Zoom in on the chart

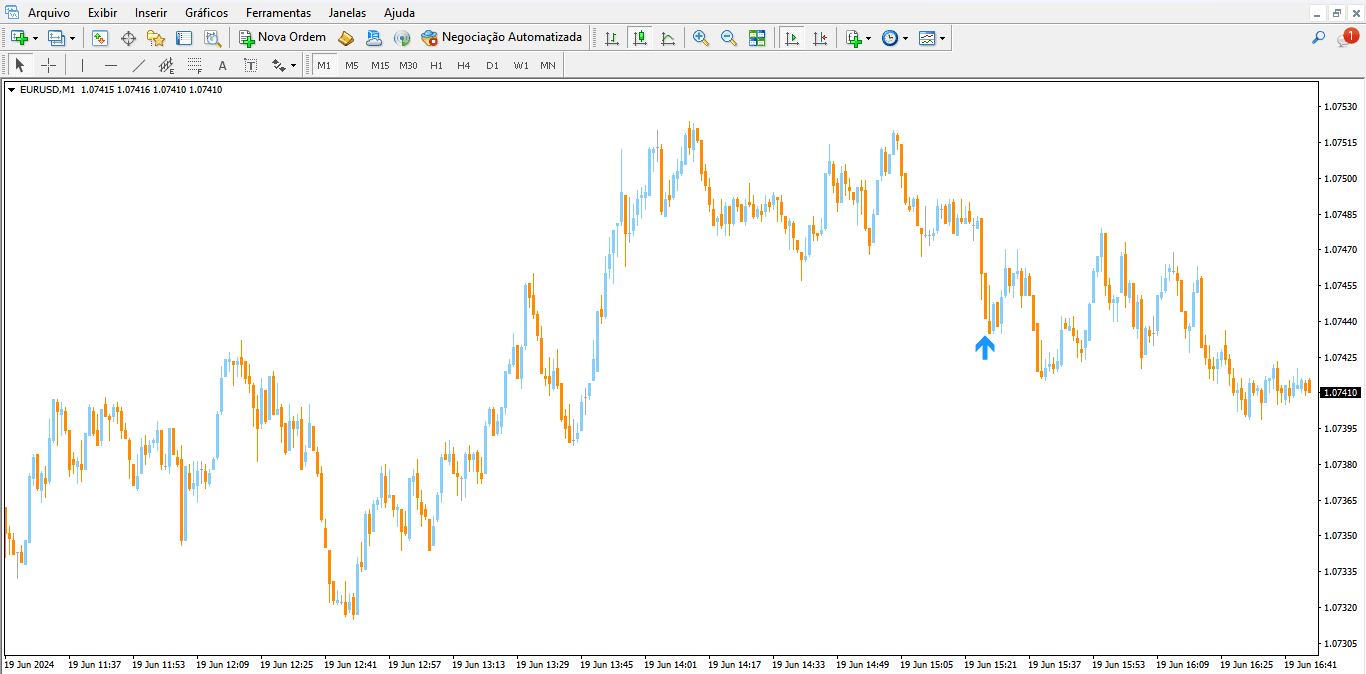pos(701,38)
